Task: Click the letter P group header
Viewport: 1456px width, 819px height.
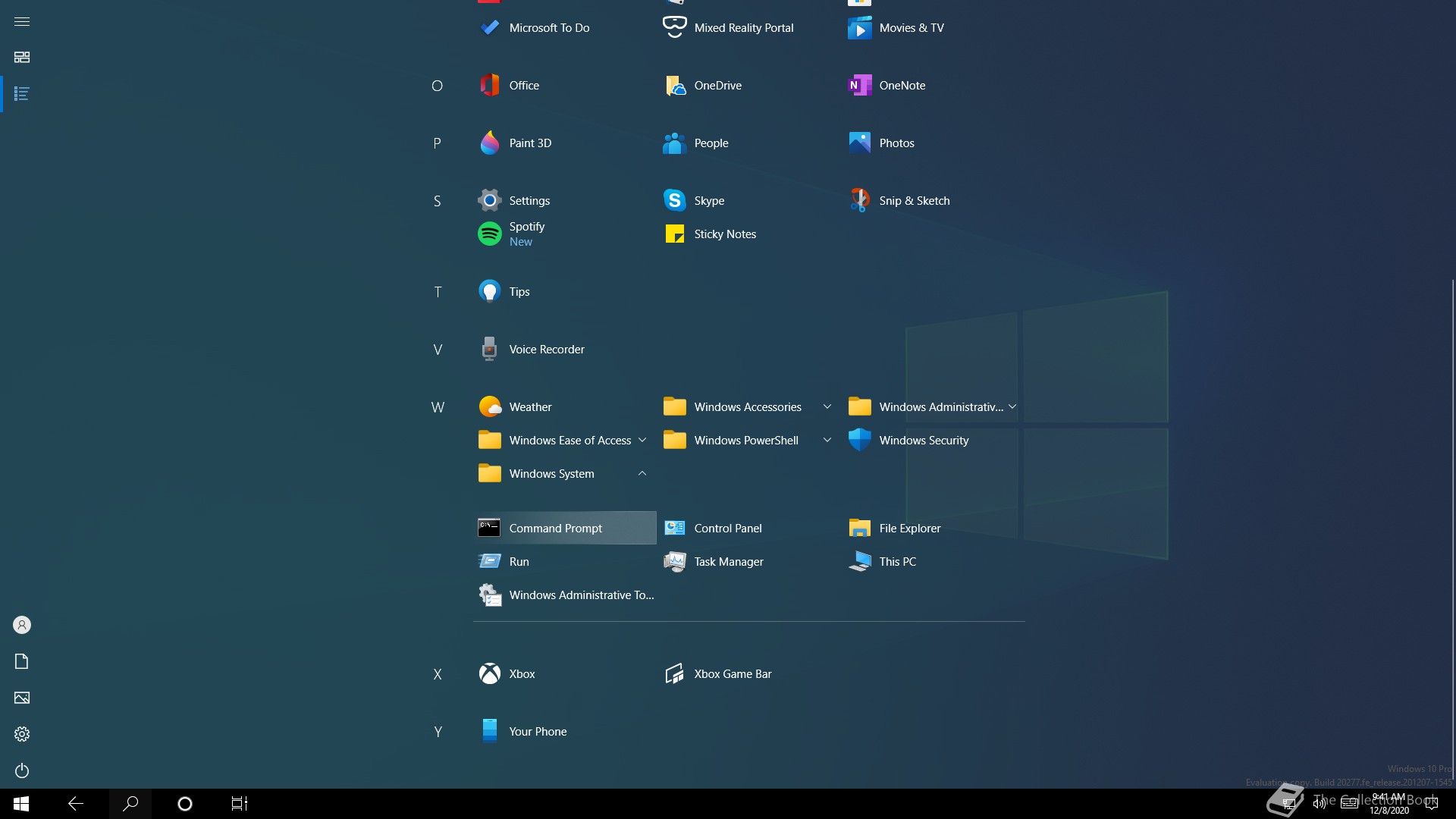Action: coord(437,143)
